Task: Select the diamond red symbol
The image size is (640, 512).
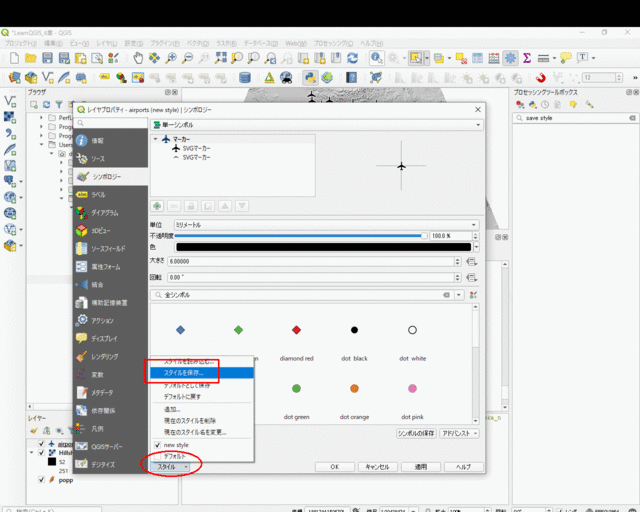Action: coord(297,330)
